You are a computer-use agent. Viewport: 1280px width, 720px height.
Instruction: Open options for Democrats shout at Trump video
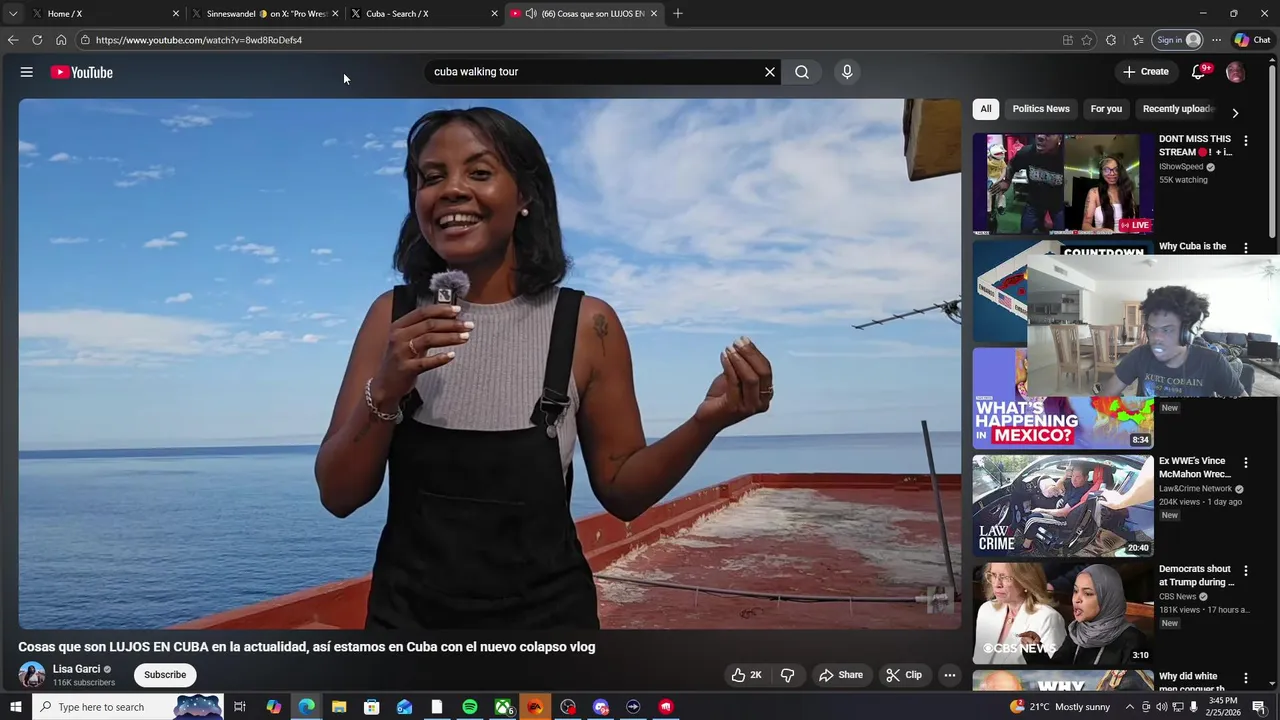(1245, 571)
